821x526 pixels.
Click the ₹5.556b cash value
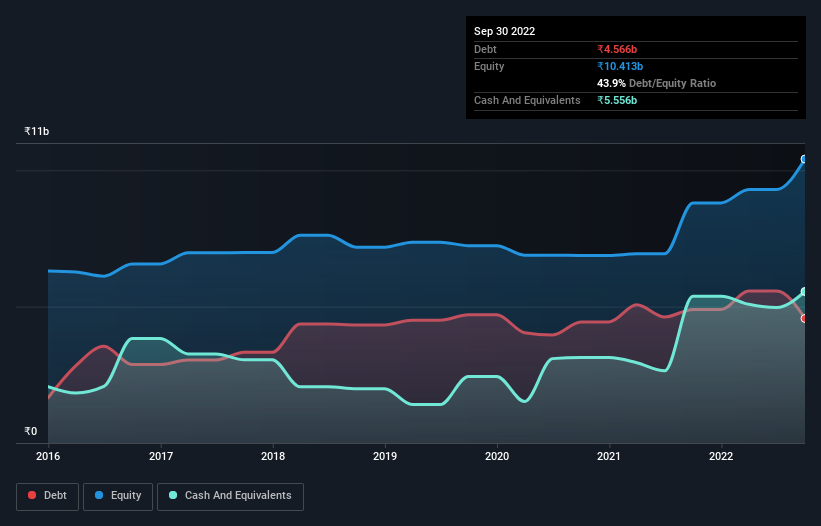(617, 100)
